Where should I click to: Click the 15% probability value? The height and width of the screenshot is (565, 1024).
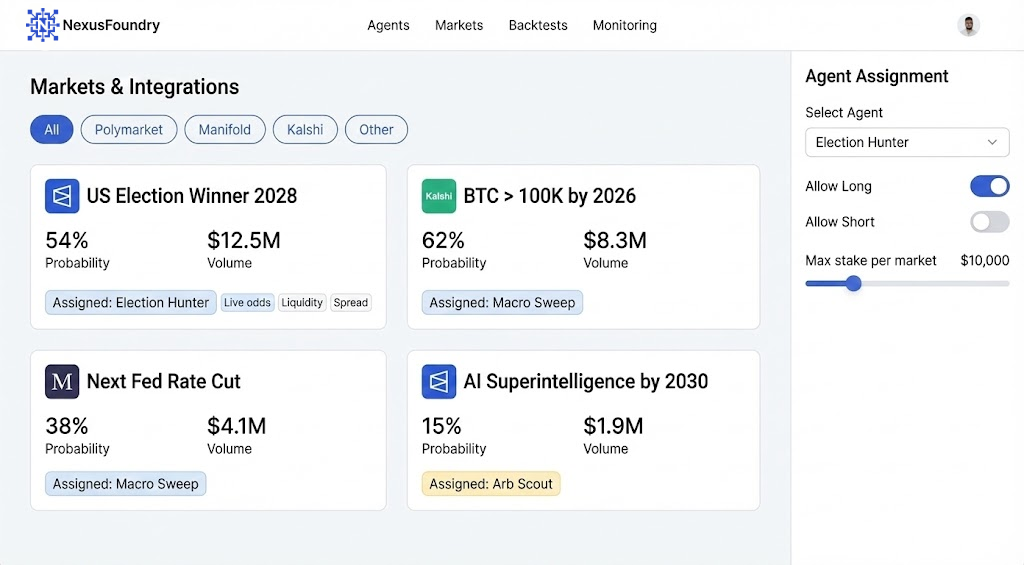click(441, 427)
